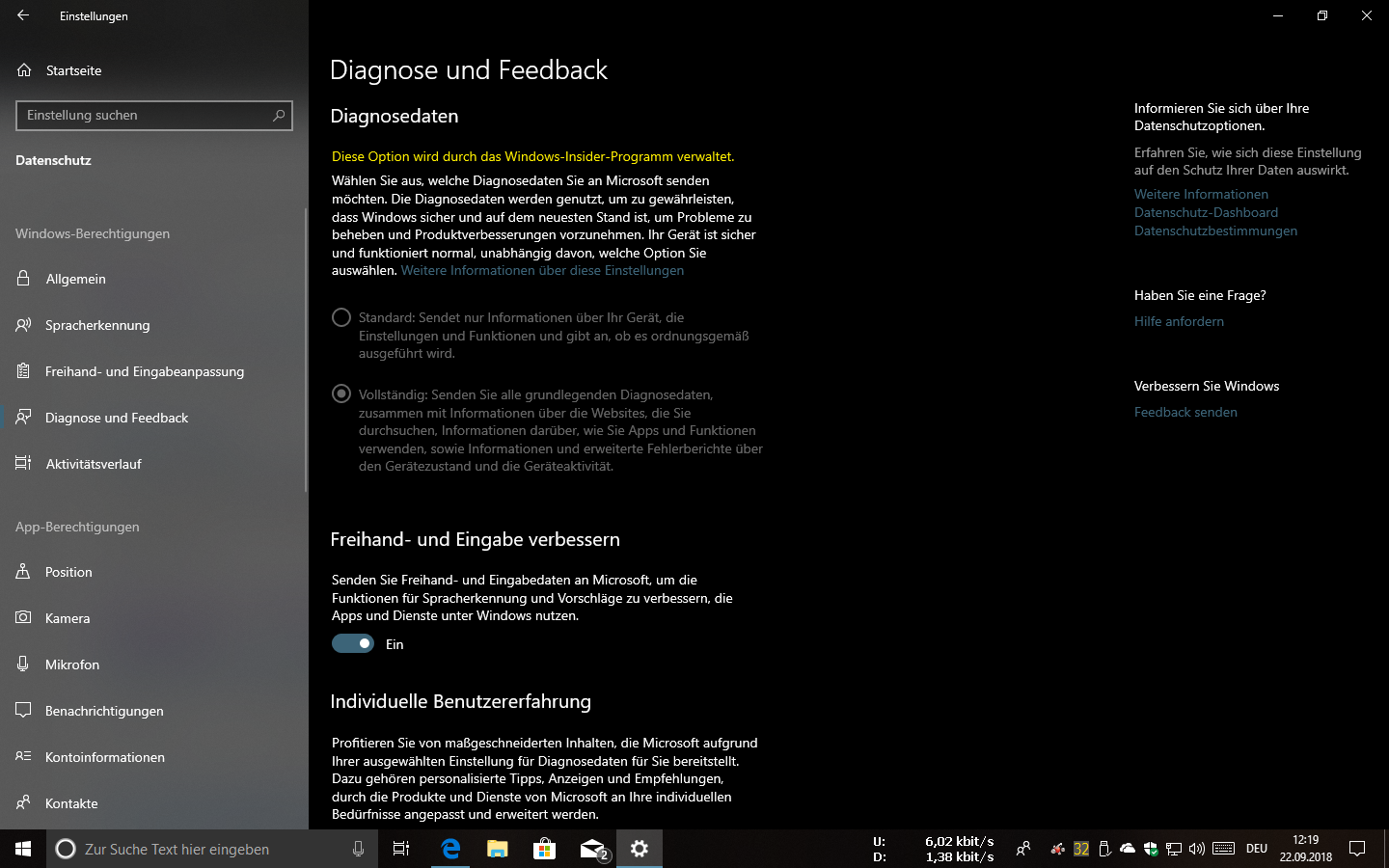Click the Kontakte icon in the sidebar
This screenshot has height=868, width=1389.
pos(24,802)
